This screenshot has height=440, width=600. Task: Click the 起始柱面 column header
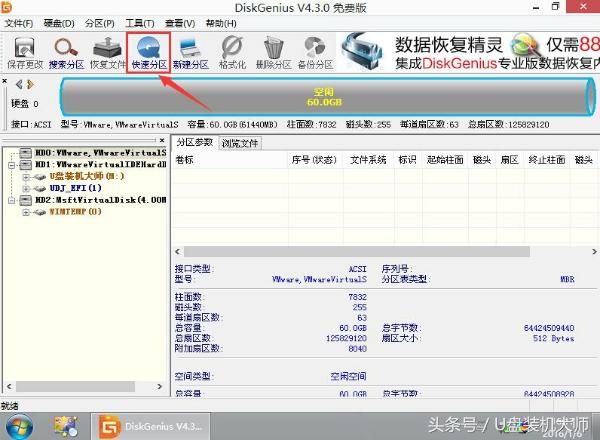[445, 160]
